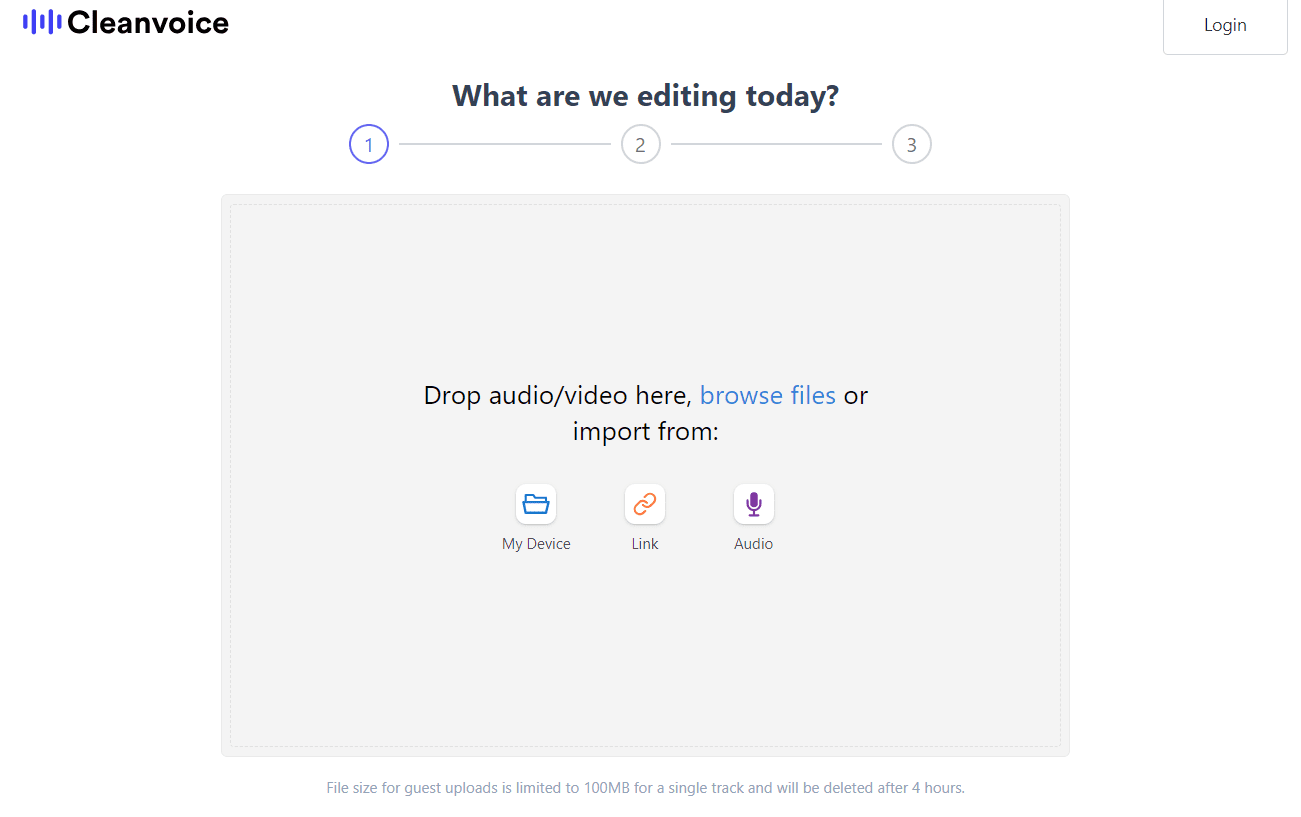
Task: Click the 'What are we editing today?' heading
Action: click(645, 96)
